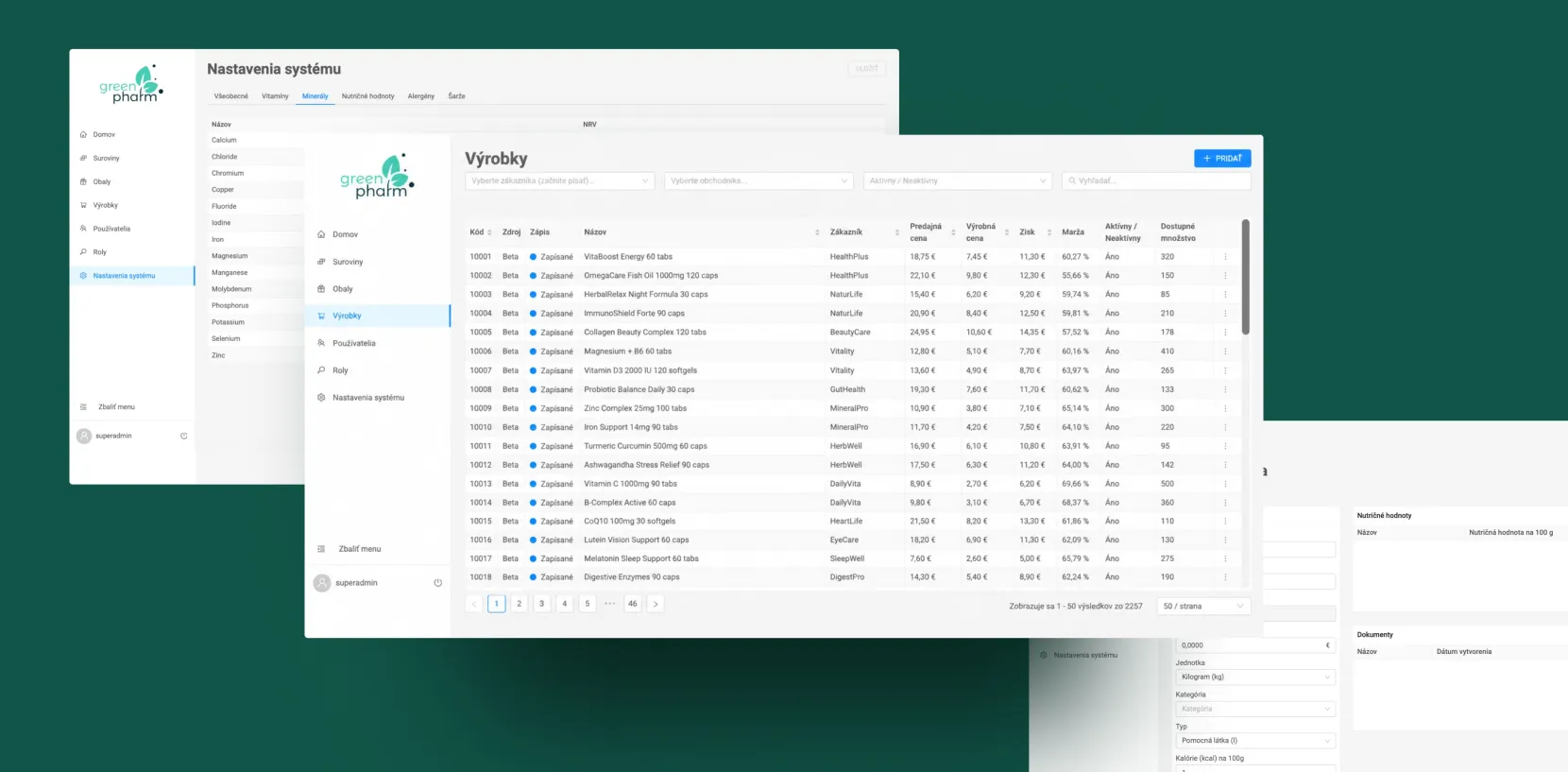Sort table by Zisk column
This screenshot has width=1568, height=772.
[1049, 232]
